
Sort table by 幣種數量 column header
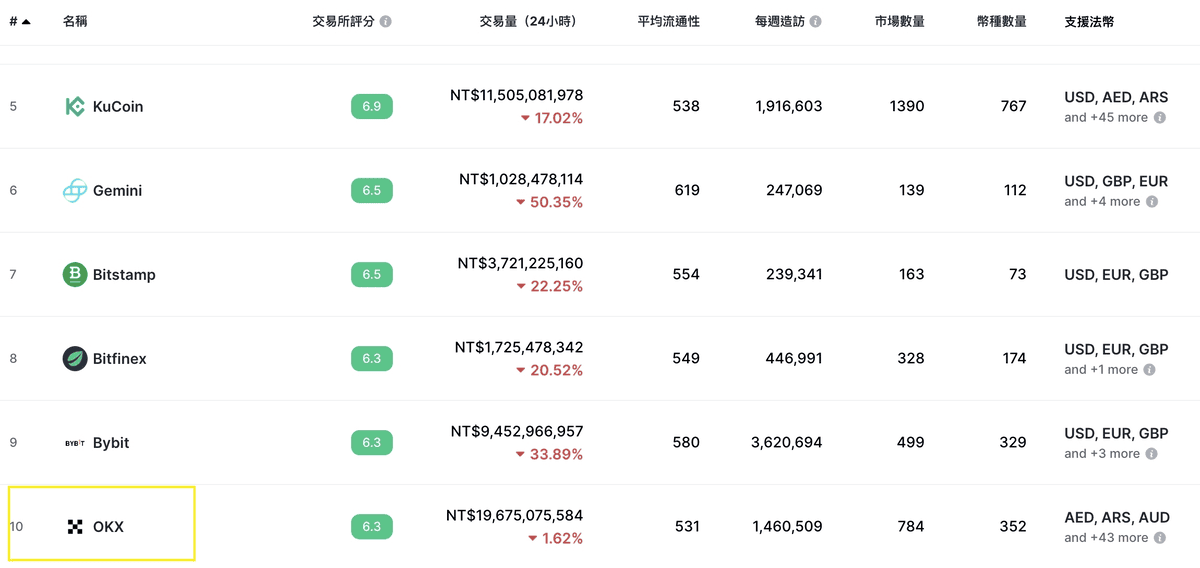coord(1002,21)
